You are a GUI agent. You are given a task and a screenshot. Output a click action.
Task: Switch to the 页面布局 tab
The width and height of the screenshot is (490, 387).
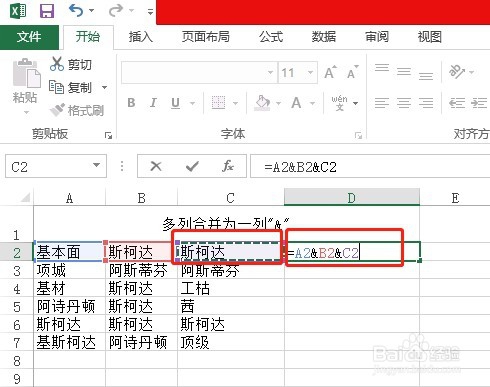point(206,37)
